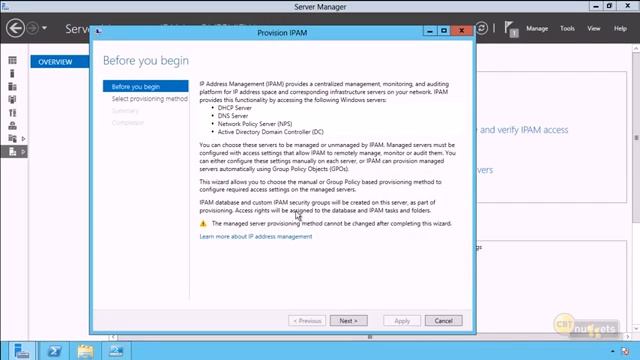Screen dimensions: 640x360
Task: Open the View menu
Action: (593, 29)
